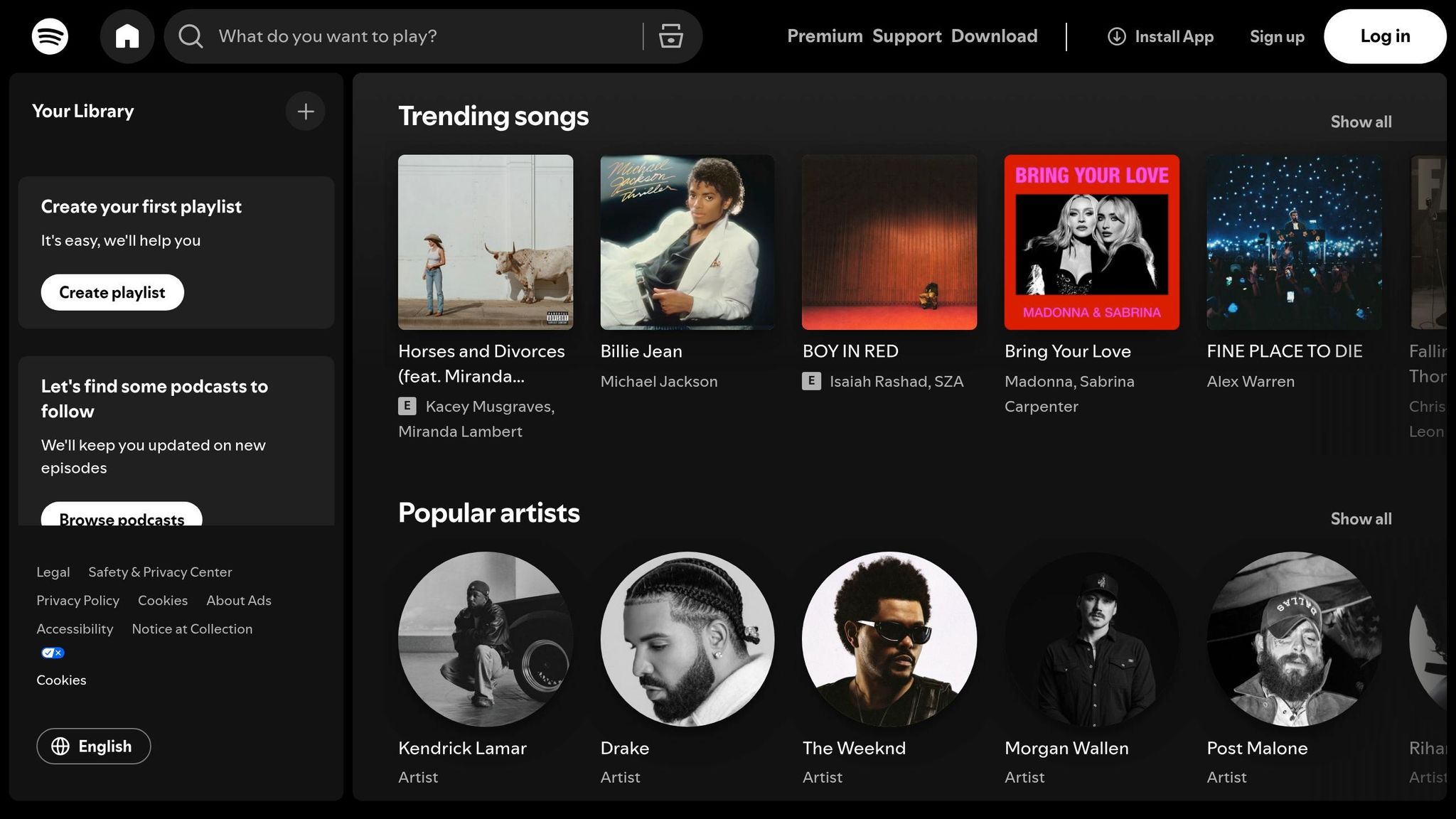
Task: Open the Cookies link below the privacy icon
Action: coord(61,680)
